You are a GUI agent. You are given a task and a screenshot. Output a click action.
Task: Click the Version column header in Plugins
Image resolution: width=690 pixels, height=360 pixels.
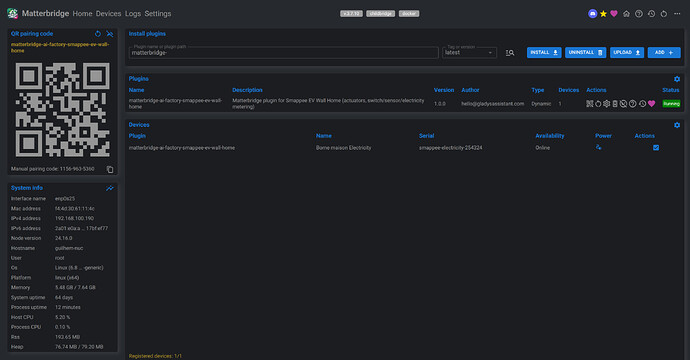[x=444, y=90]
